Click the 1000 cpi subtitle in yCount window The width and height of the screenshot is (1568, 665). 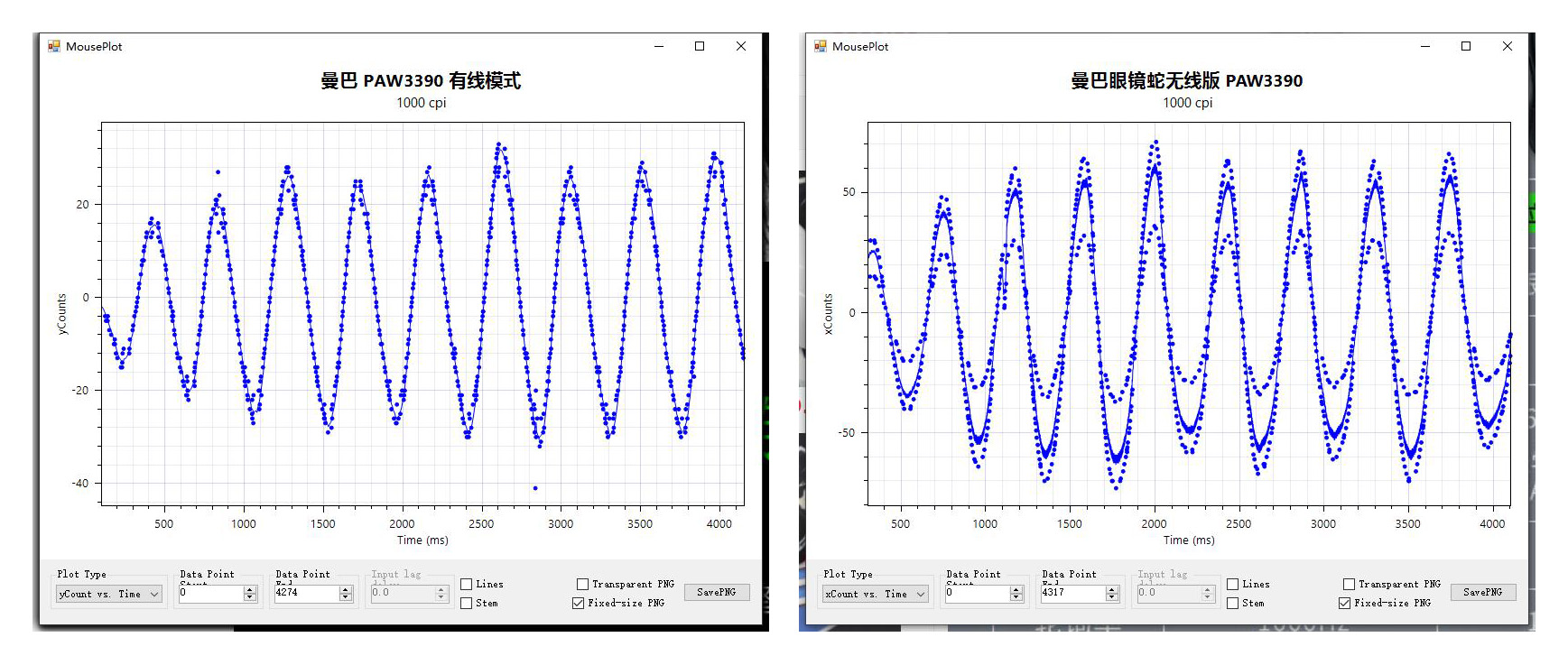point(422,103)
